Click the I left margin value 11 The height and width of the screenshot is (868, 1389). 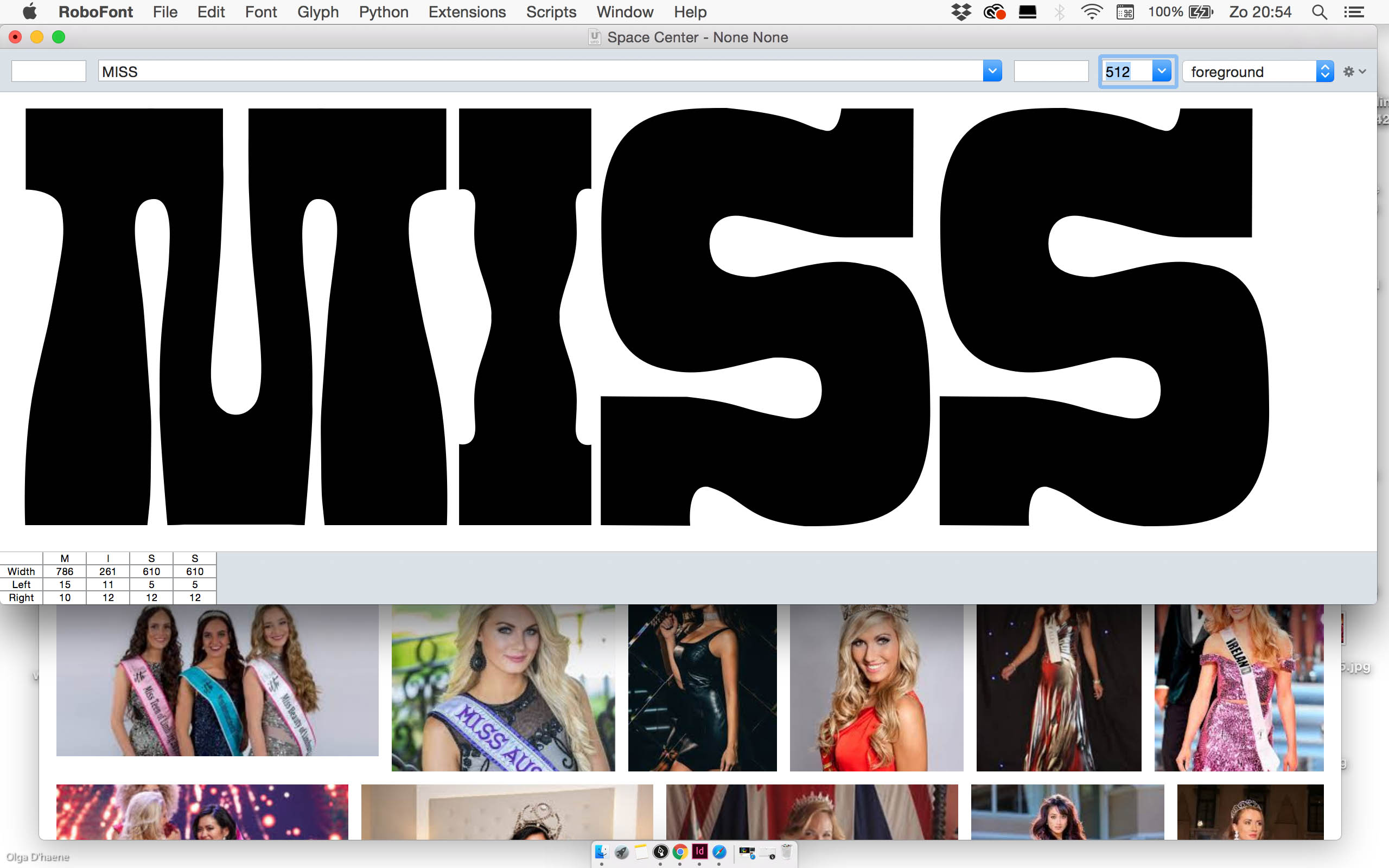pos(108,584)
